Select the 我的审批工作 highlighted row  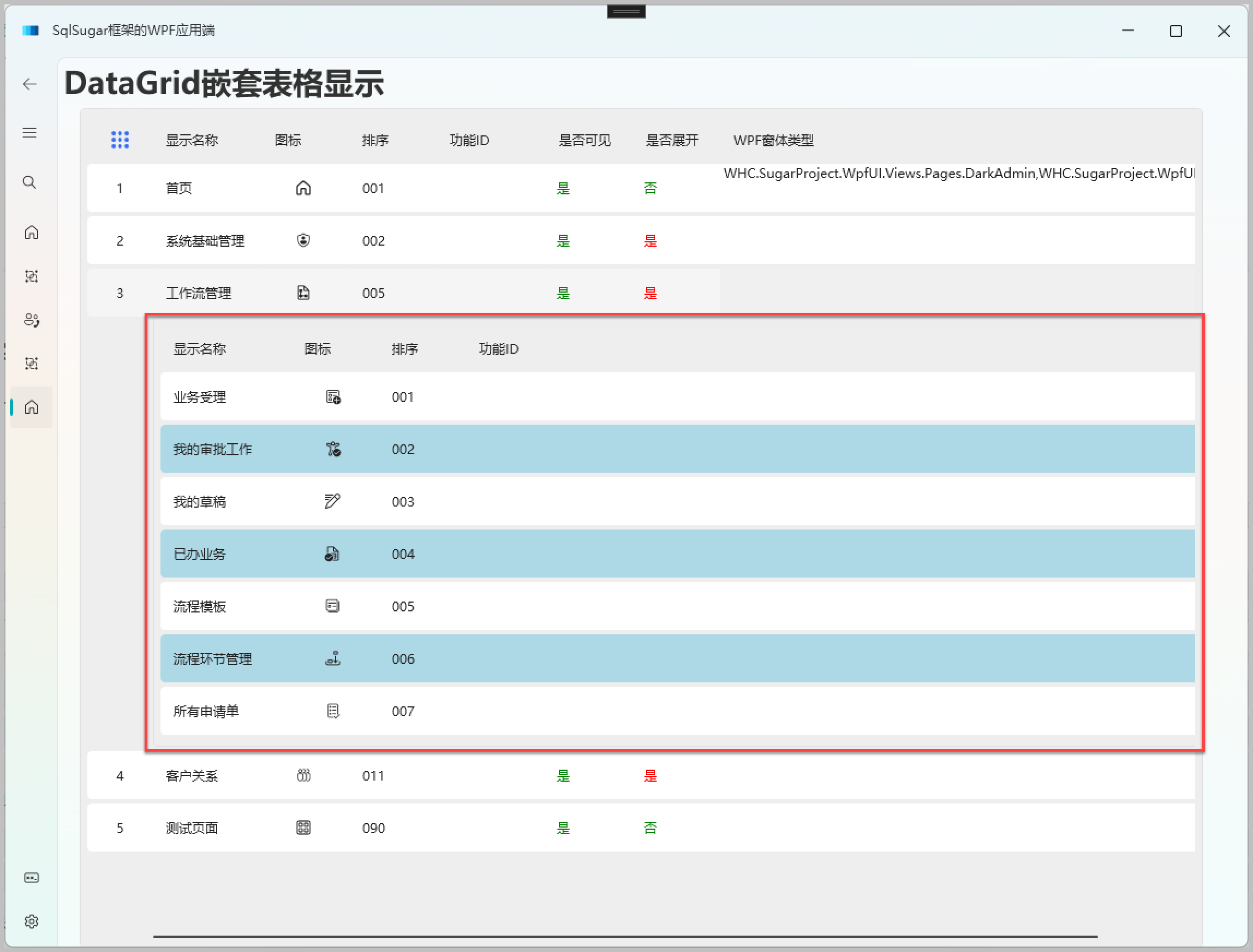tap(213, 449)
